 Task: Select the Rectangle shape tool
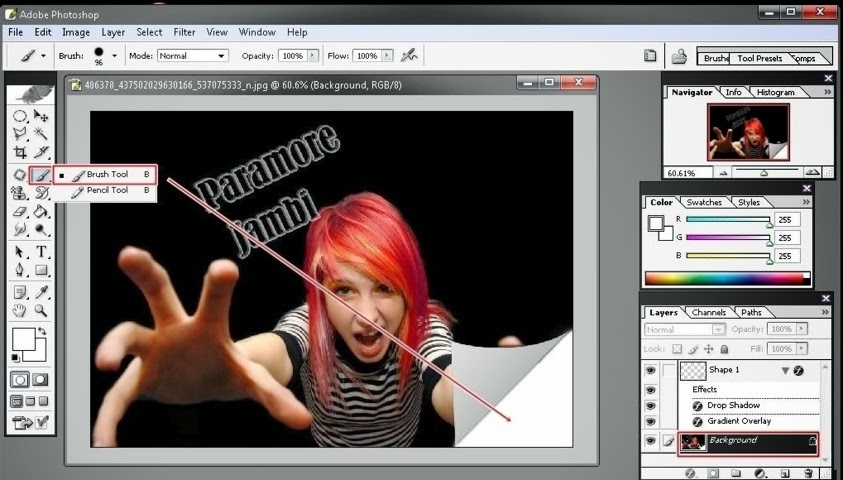pos(41,270)
